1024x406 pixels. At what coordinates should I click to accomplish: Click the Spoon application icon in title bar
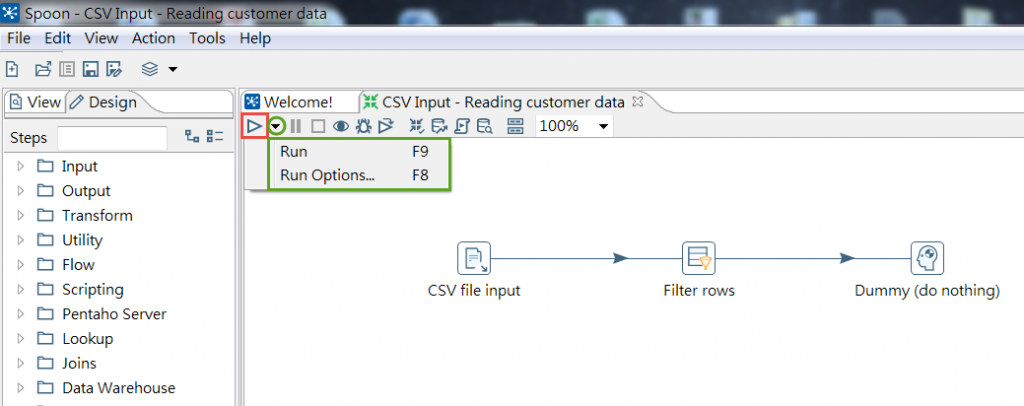tap(11, 13)
